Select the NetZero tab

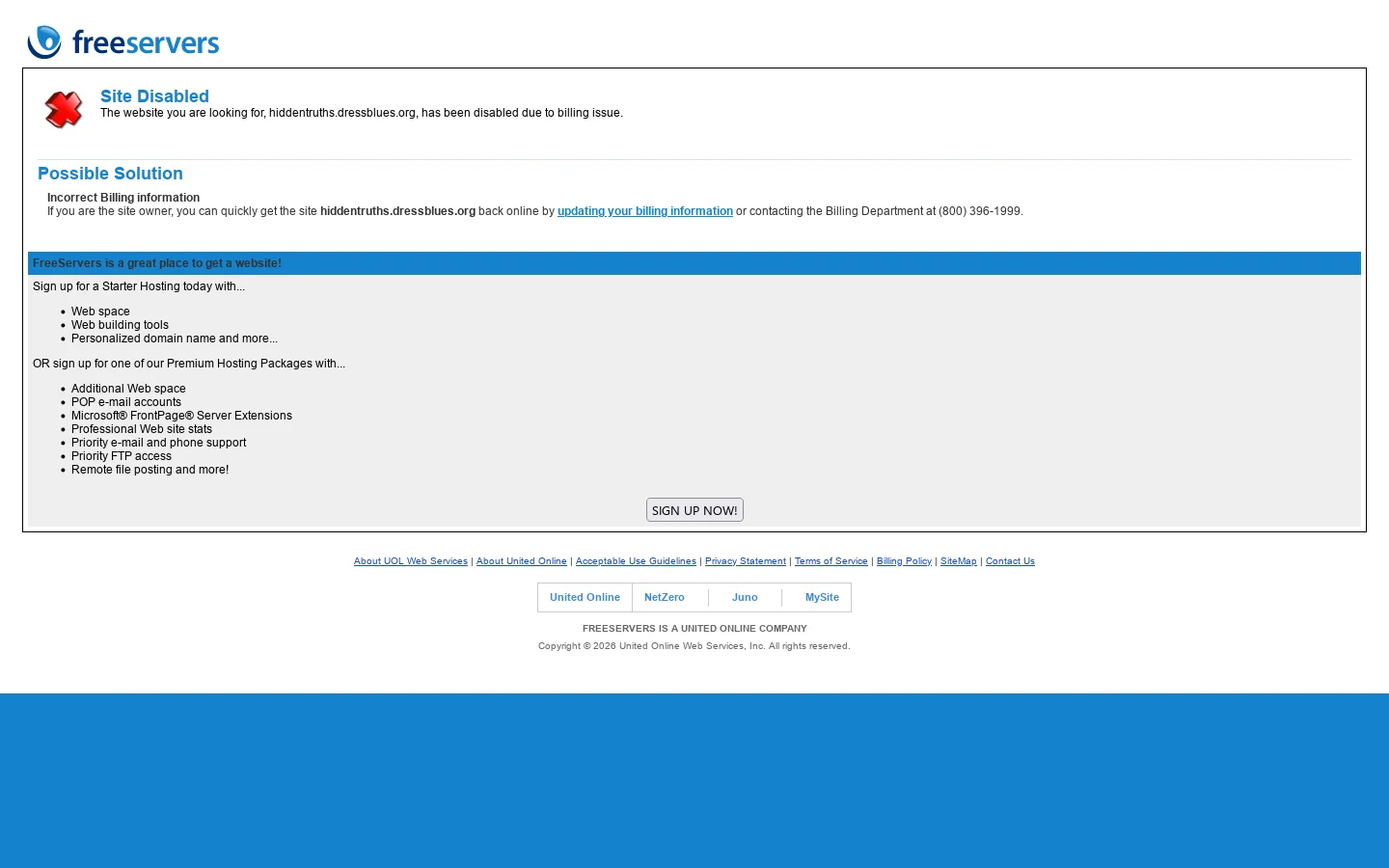(665, 597)
